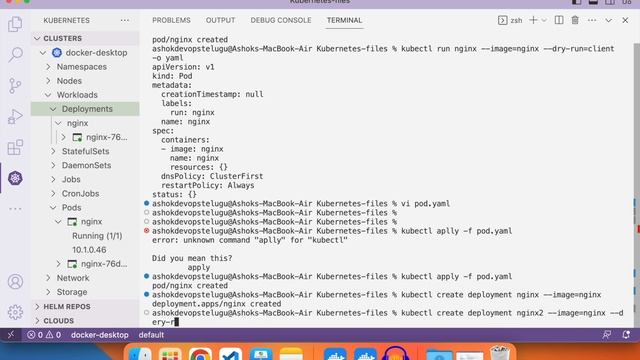The height and width of the screenshot is (360, 640).
Task: Collapse the Pods node
Action: (53, 207)
